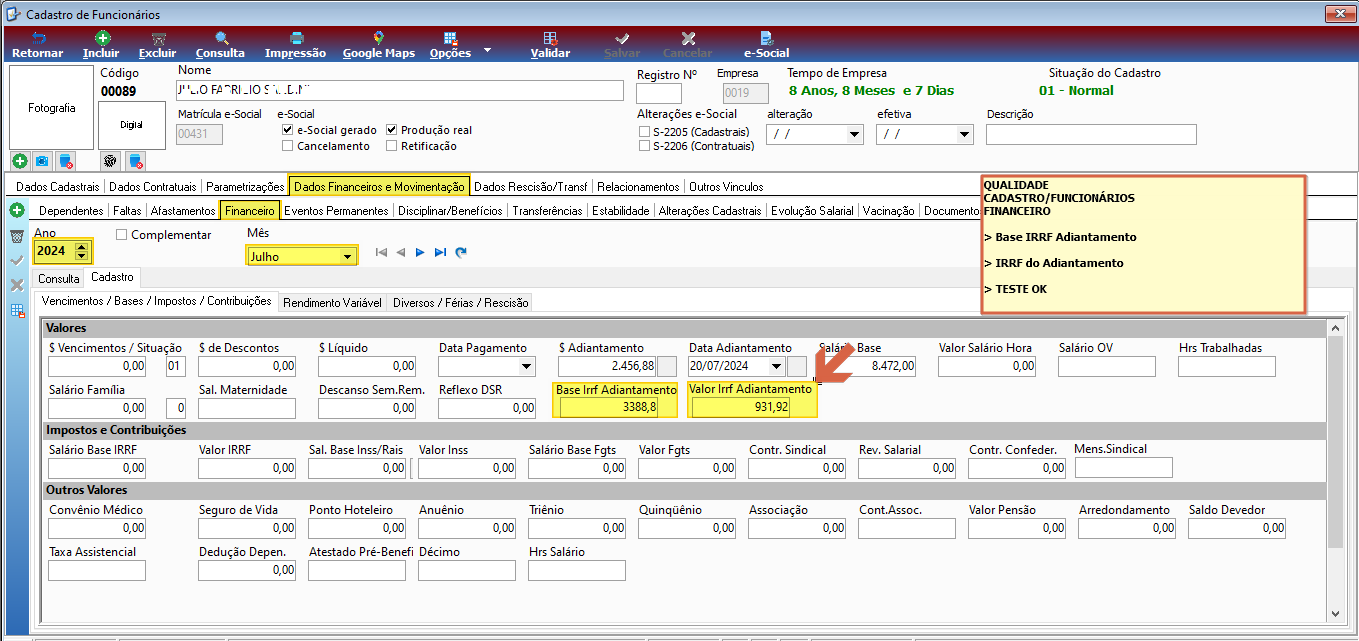Click the Fotografia photo placeholder
The image size is (1359, 641).
[x=51, y=108]
